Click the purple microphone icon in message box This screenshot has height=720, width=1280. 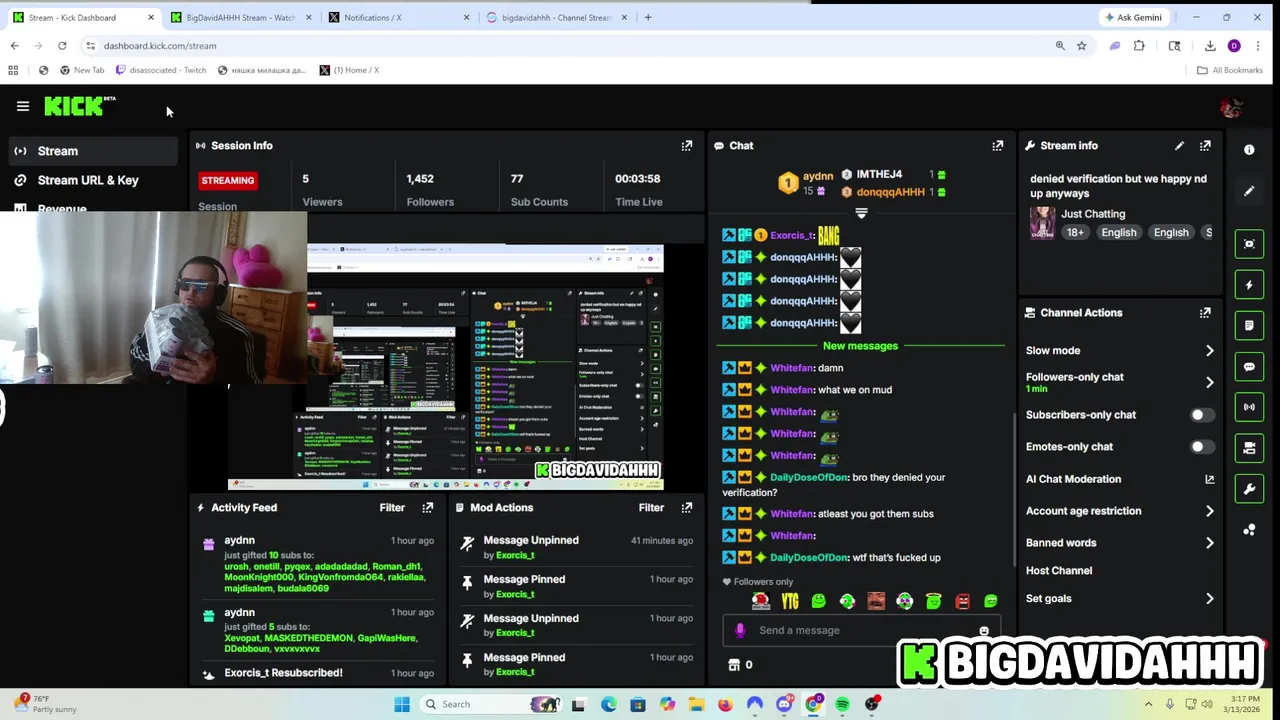click(x=740, y=630)
